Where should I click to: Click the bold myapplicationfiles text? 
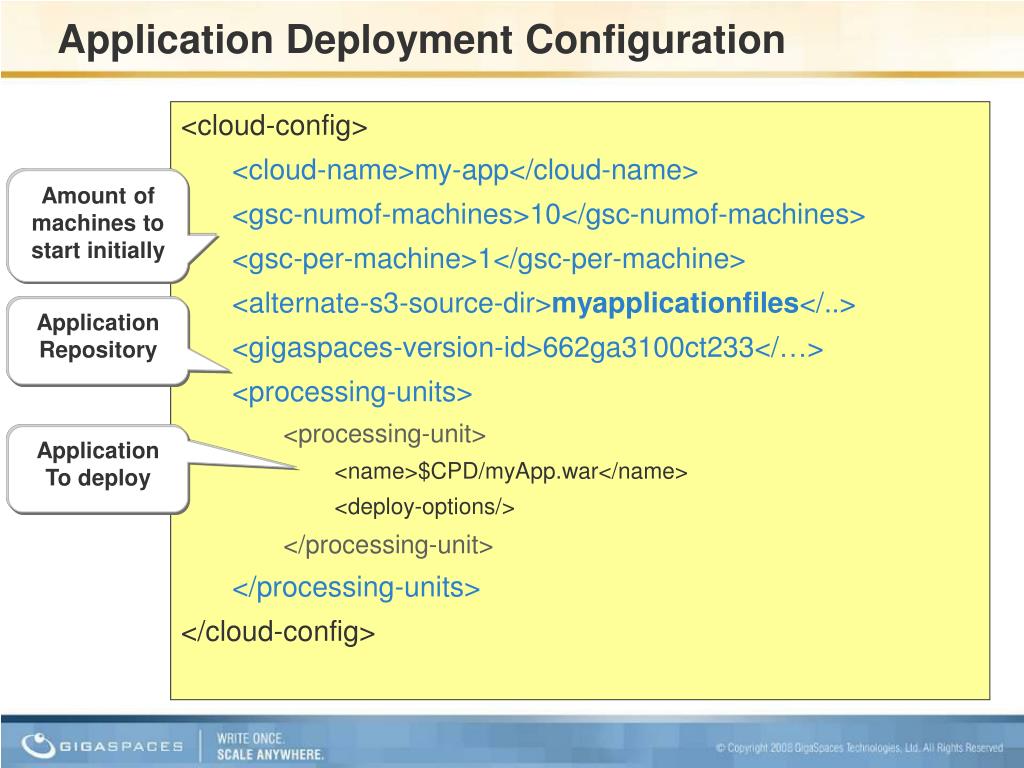pos(675,303)
